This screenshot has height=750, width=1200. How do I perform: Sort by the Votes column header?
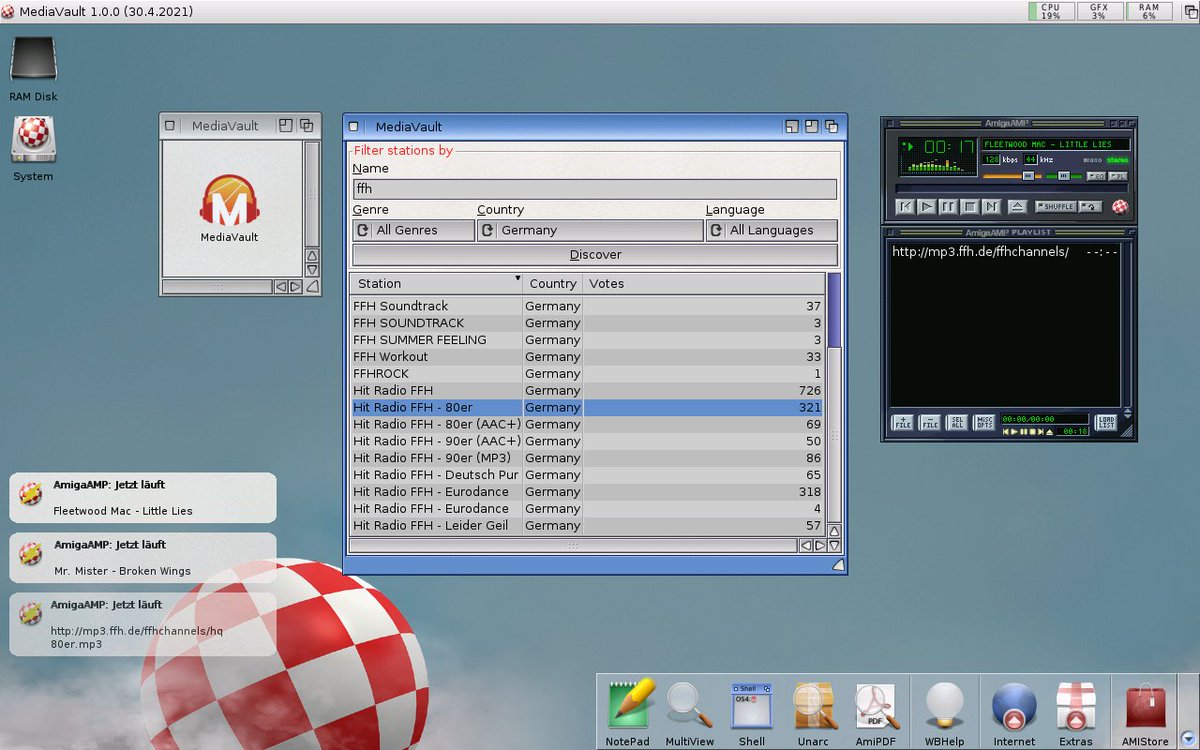(705, 284)
